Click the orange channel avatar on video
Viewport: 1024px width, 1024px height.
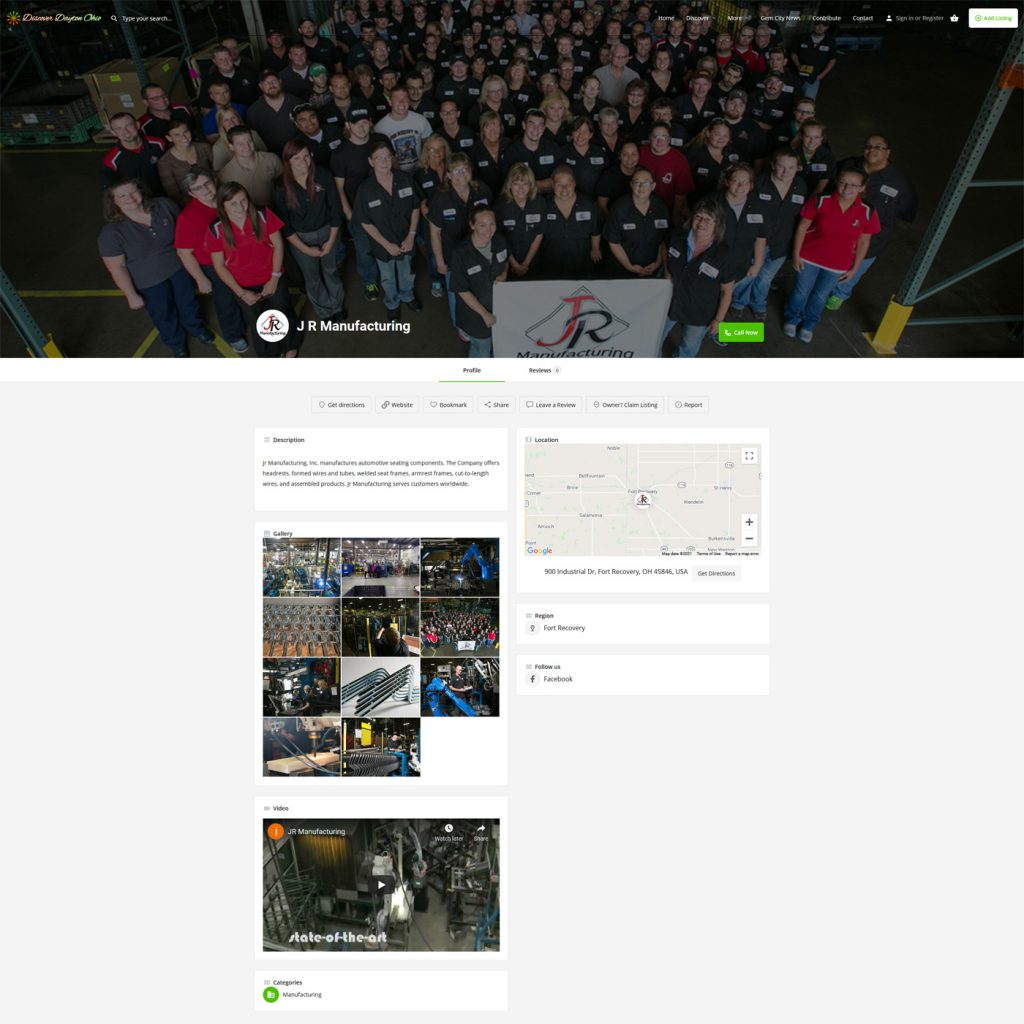pyautogui.click(x=276, y=831)
